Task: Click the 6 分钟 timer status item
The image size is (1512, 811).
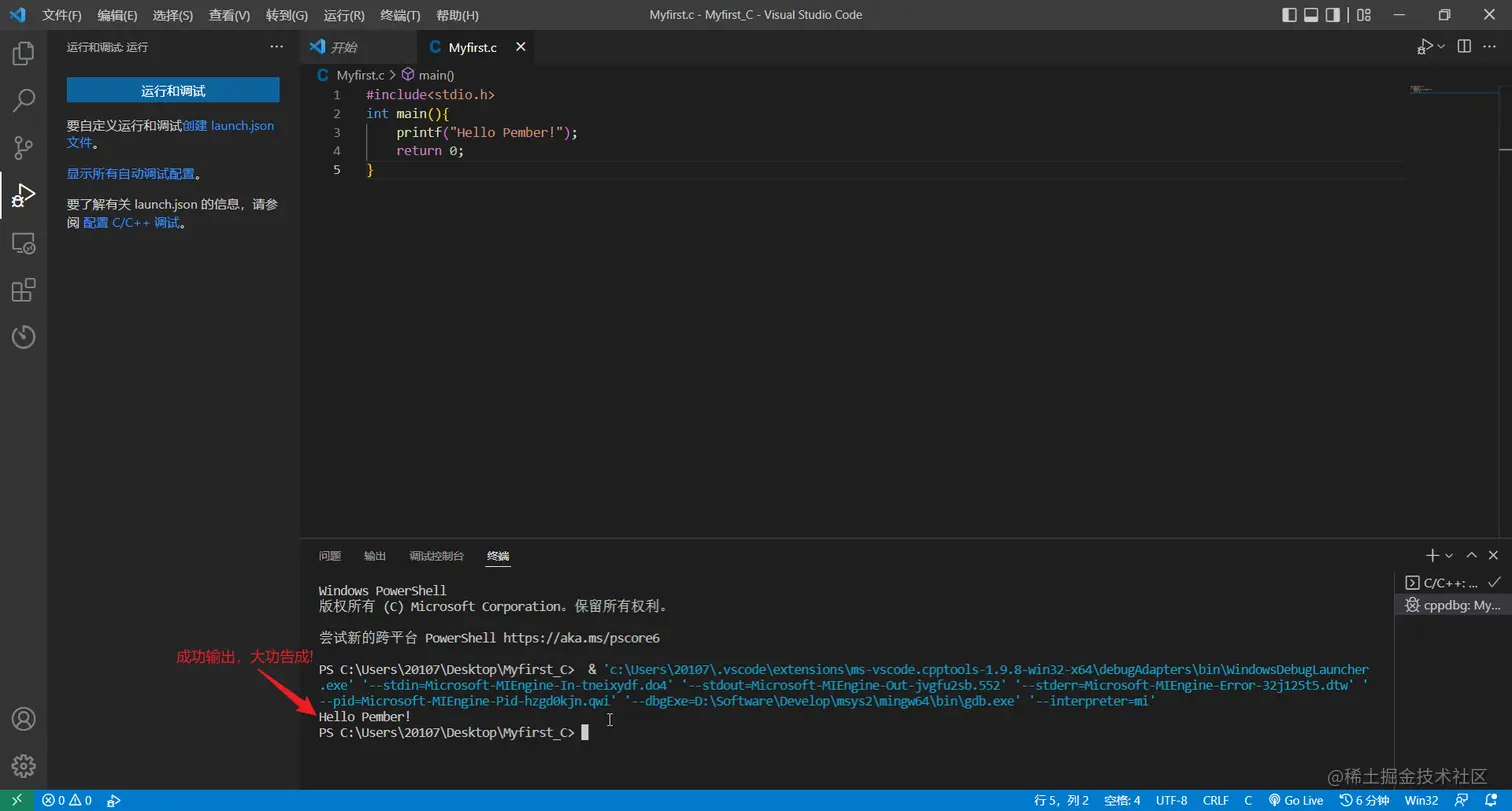Action: point(1366,800)
